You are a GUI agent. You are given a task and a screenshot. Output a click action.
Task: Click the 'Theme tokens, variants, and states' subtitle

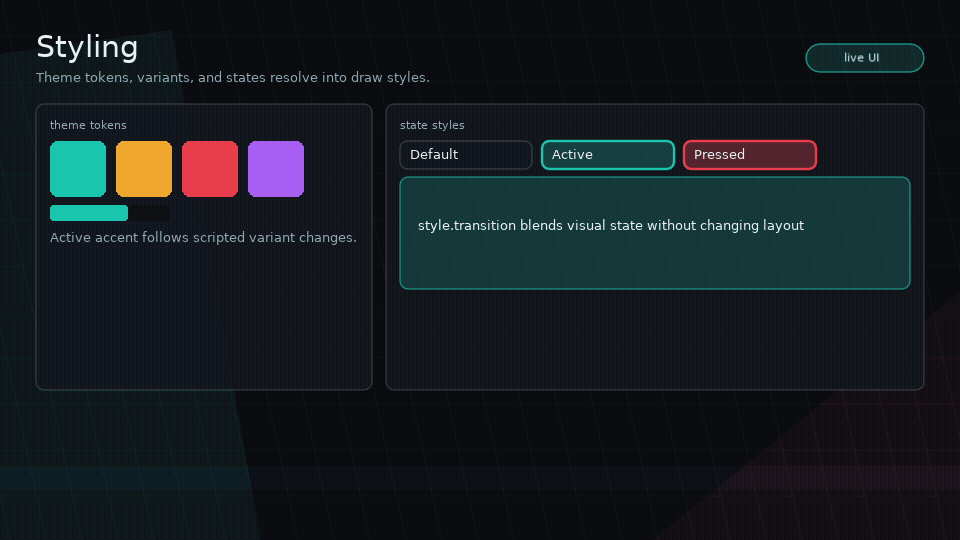(x=233, y=78)
